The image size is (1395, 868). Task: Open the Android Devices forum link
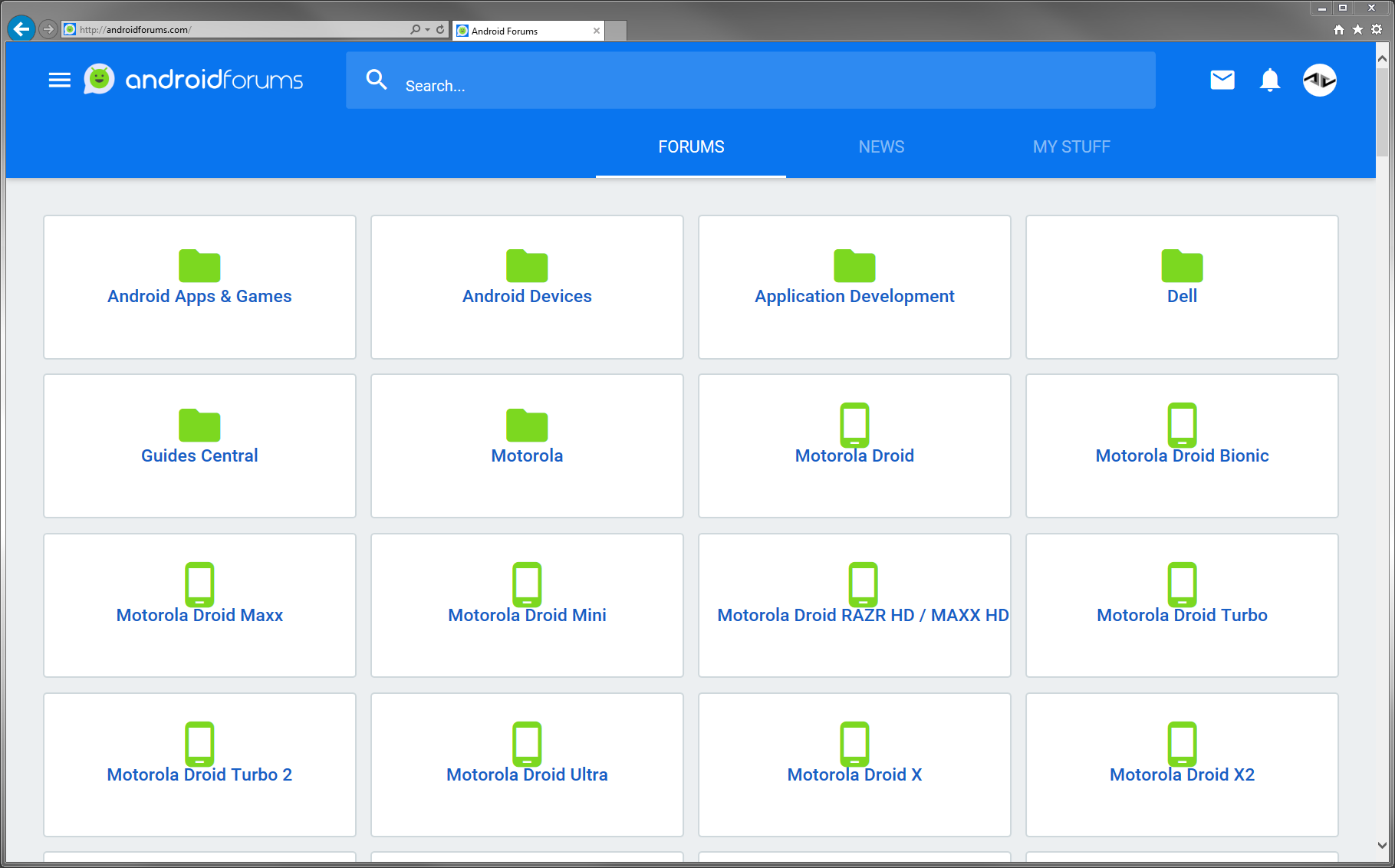(527, 297)
